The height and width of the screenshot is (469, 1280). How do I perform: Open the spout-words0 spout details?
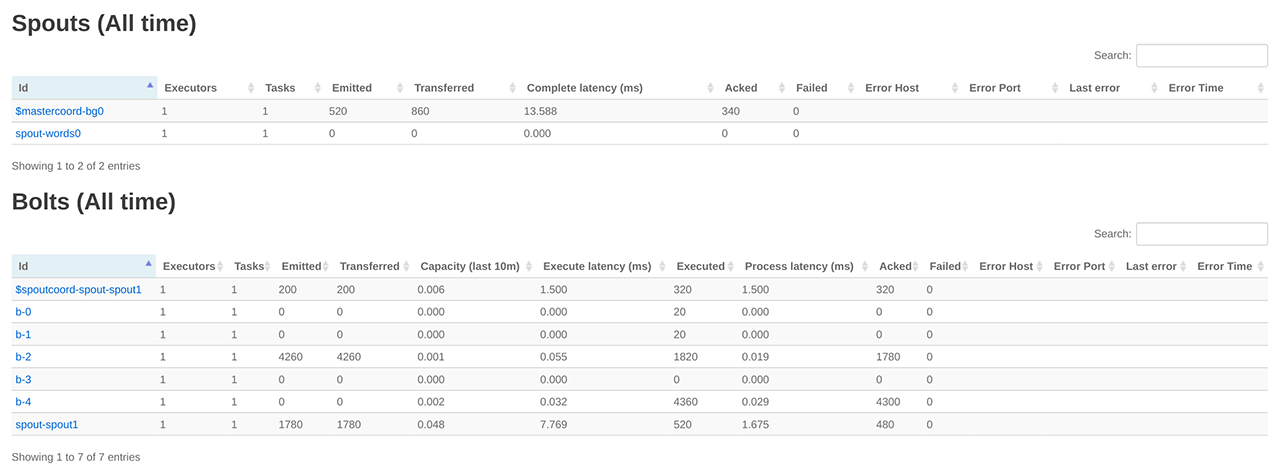pos(48,133)
